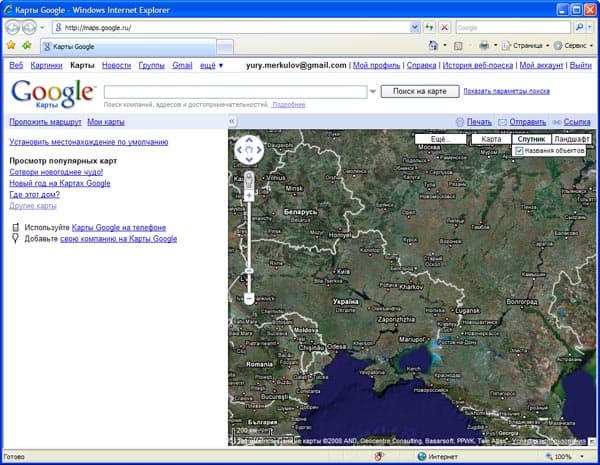Click the hand icon in pan control center

[249, 150]
